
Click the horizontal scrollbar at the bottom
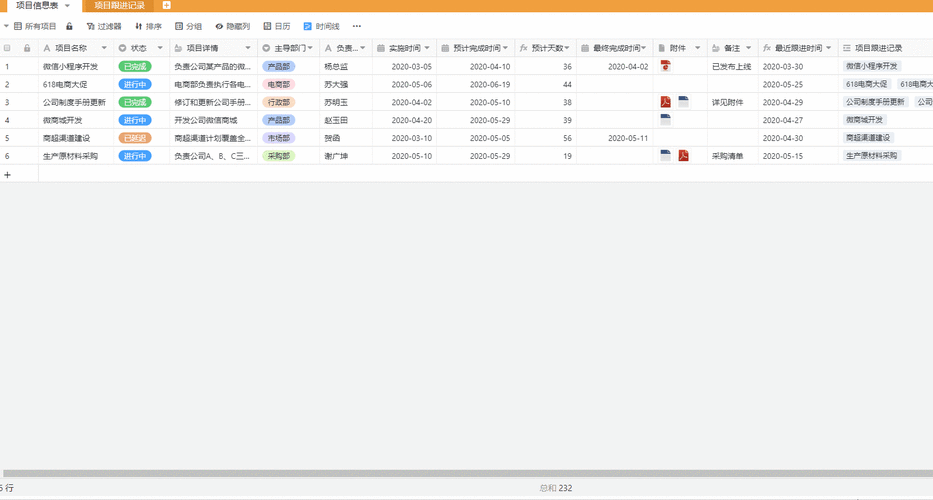(x=466, y=474)
